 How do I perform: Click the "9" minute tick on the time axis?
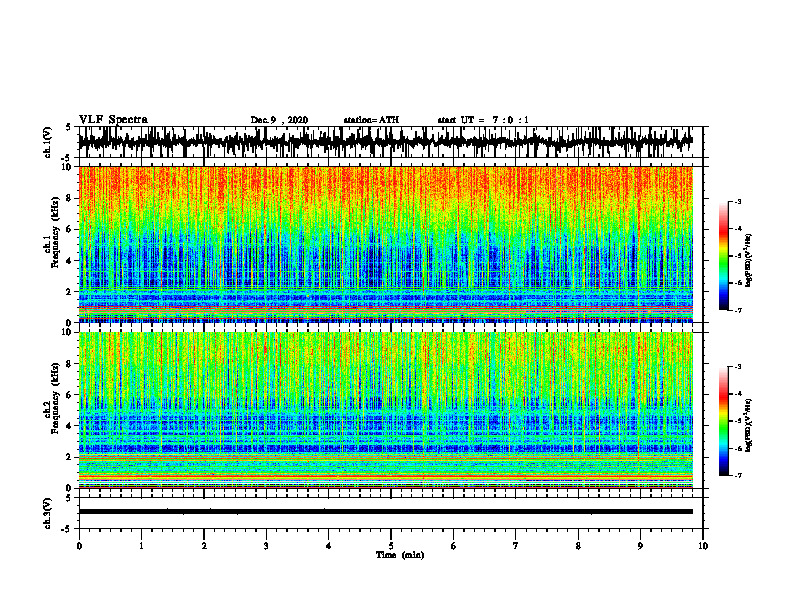pyautogui.click(x=640, y=546)
